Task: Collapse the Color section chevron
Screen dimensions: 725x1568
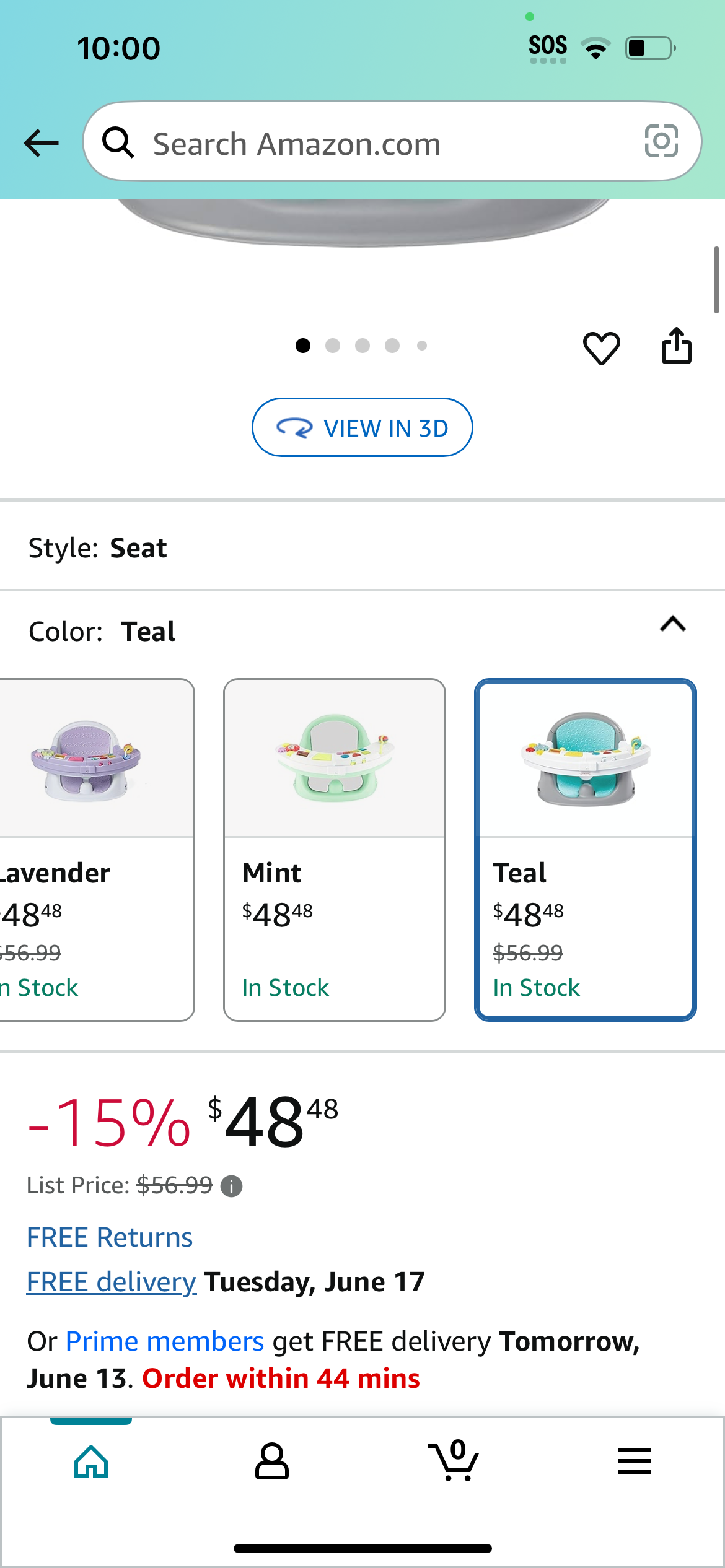Action: tap(673, 624)
